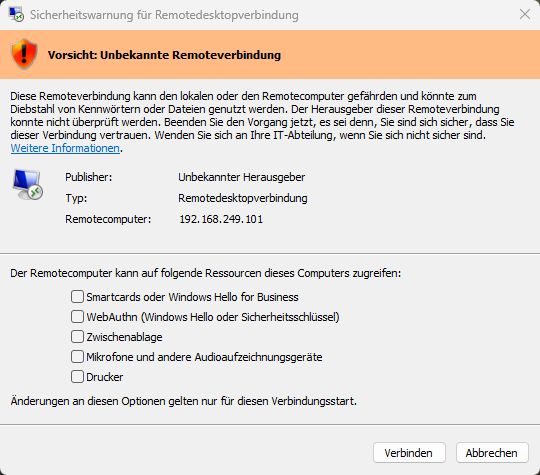Check Mikrofone und andere Audioaufzeichnungsgeräte
Screen dimensions: 540x475
[77, 357]
